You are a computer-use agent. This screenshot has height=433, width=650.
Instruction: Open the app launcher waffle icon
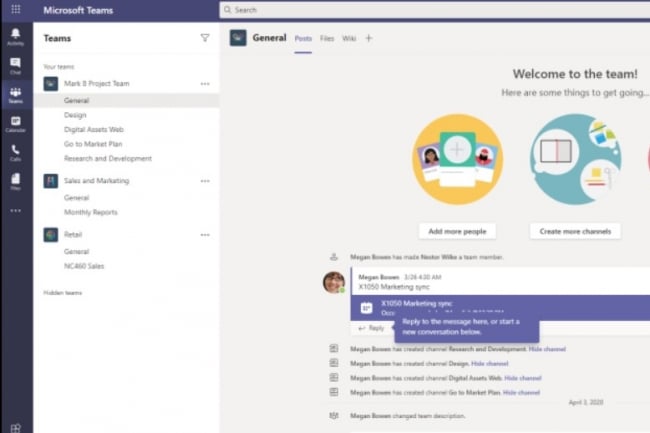coord(16,9)
